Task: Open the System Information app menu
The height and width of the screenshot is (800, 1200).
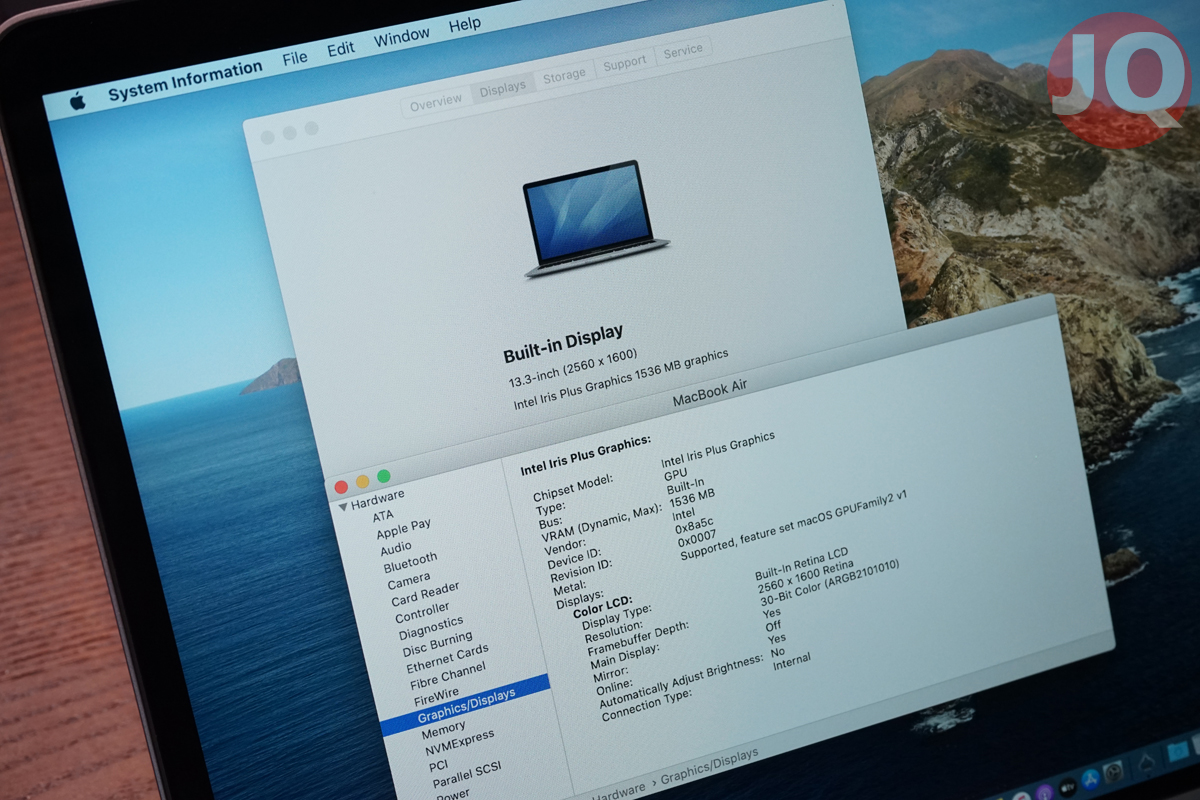Action: [185, 81]
